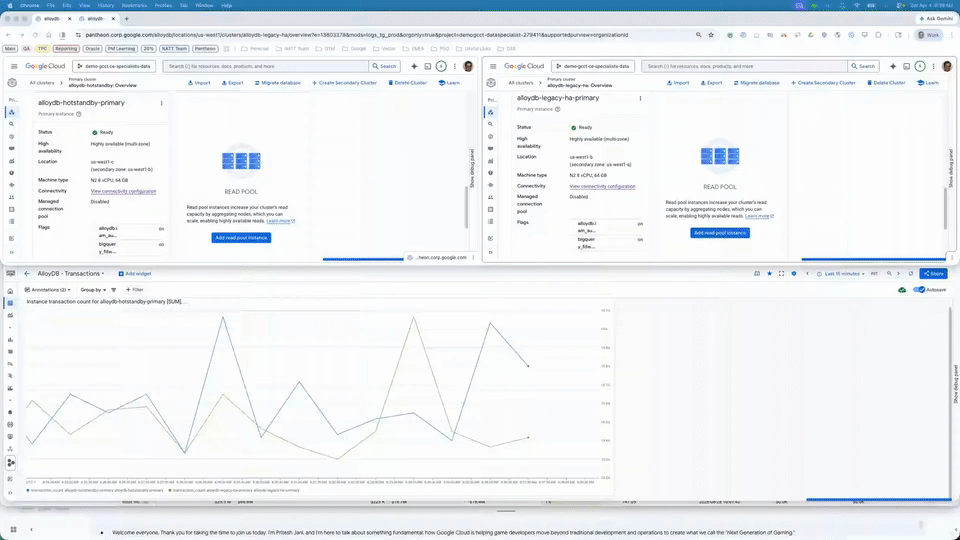Open Chrome three-dot menu
This screenshot has height=540, width=960.
point(953,35)
